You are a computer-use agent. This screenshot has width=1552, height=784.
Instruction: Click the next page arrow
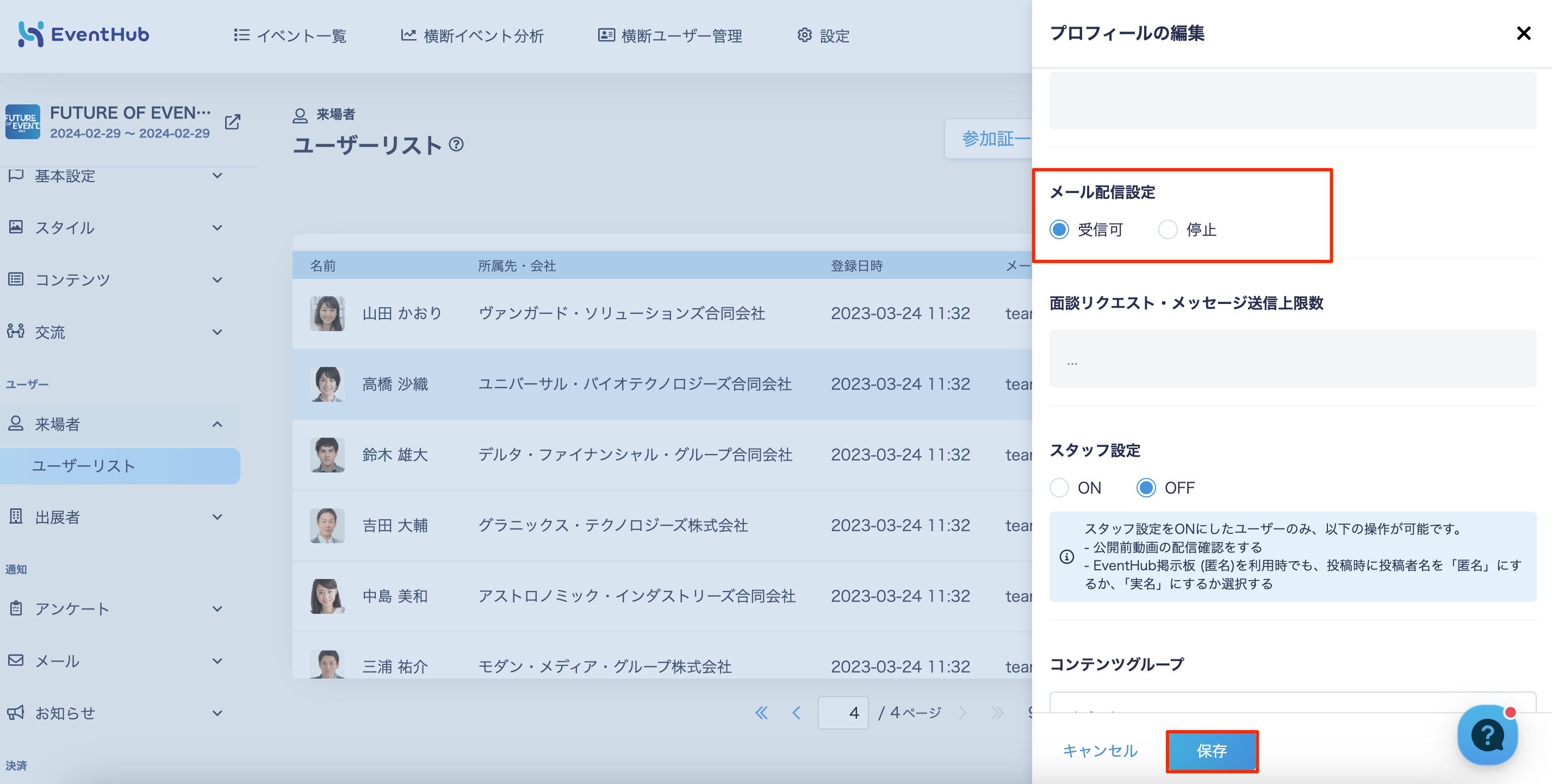tap(962, 713)
